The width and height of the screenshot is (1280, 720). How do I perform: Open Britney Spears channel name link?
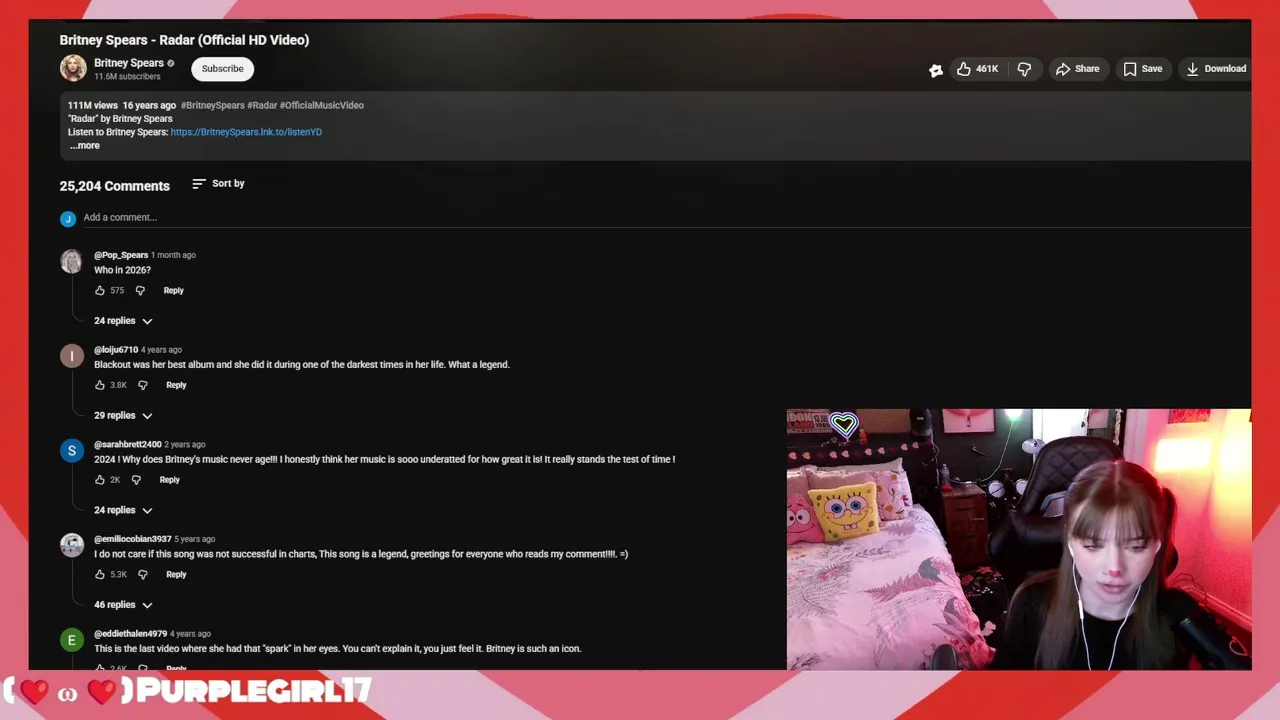click(x=129, y=63)
